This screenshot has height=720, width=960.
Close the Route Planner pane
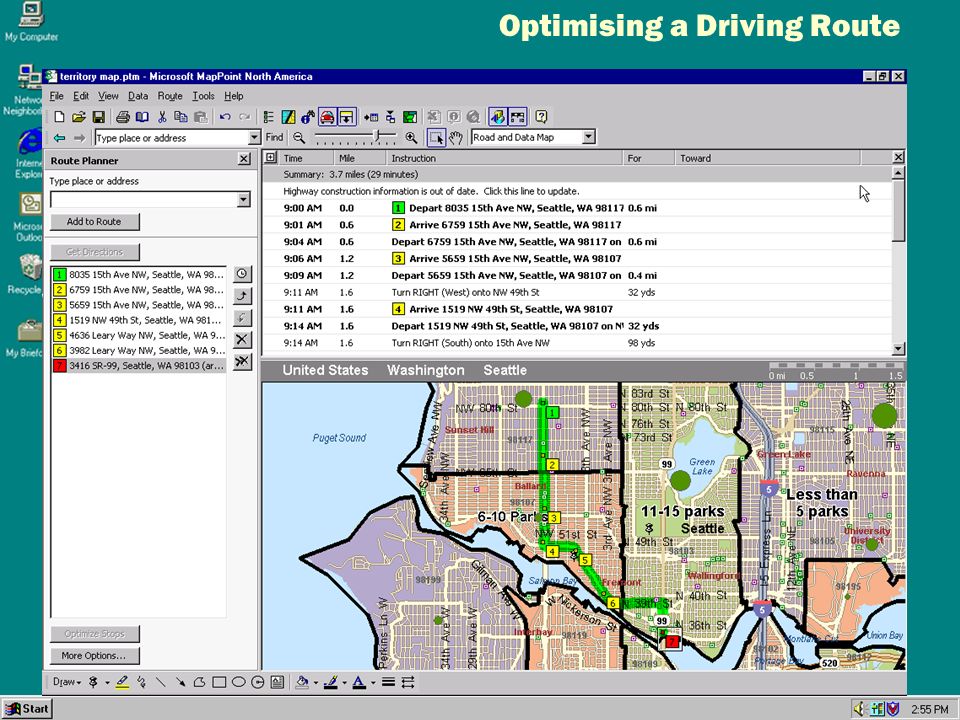pyautogui.click(x=244, y=160)
